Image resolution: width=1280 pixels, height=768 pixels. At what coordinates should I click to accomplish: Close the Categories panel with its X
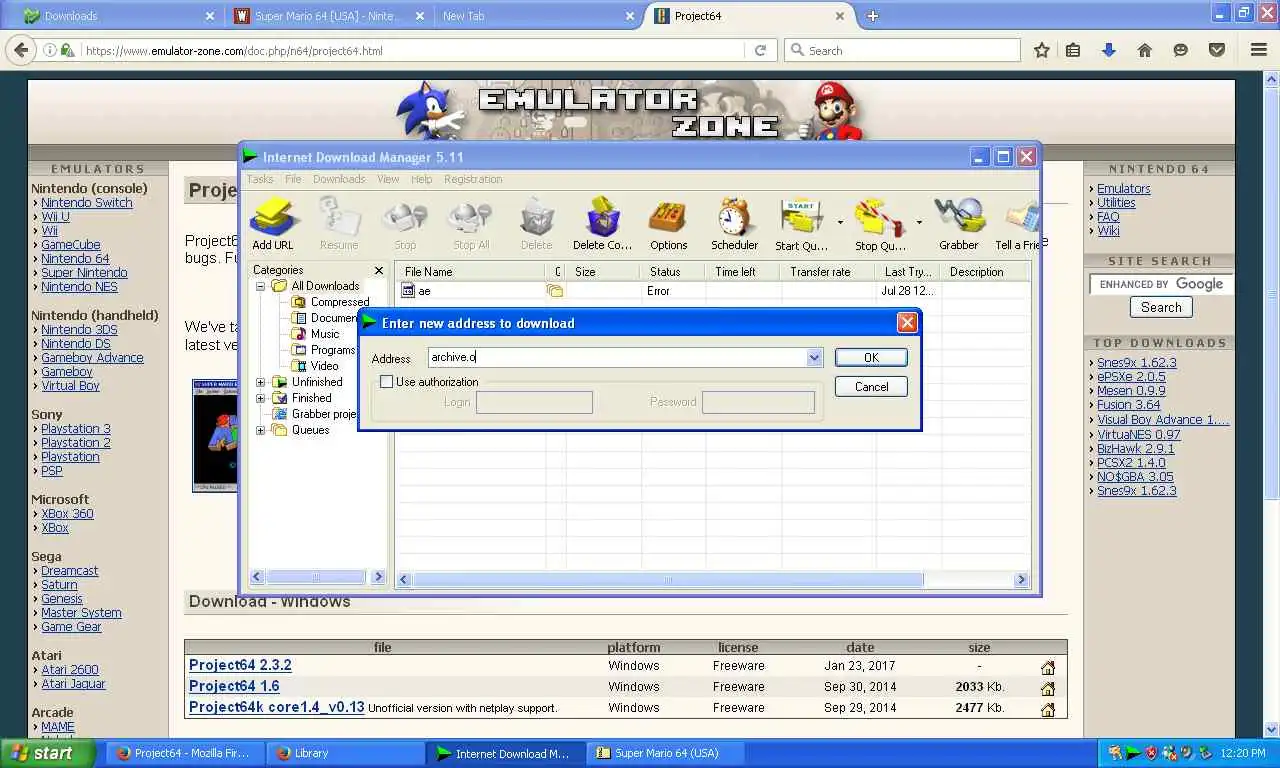tap(379, 270)
